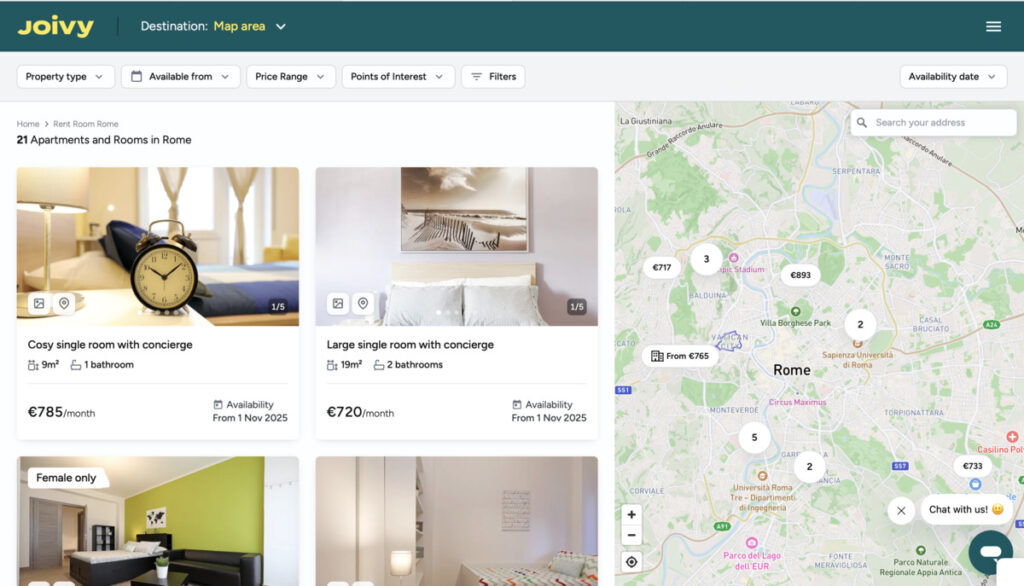Open the cluster of 3 listings
The width and height of the screenshot is (1024, 586).
pyautogui.click(x=706, y=259)
